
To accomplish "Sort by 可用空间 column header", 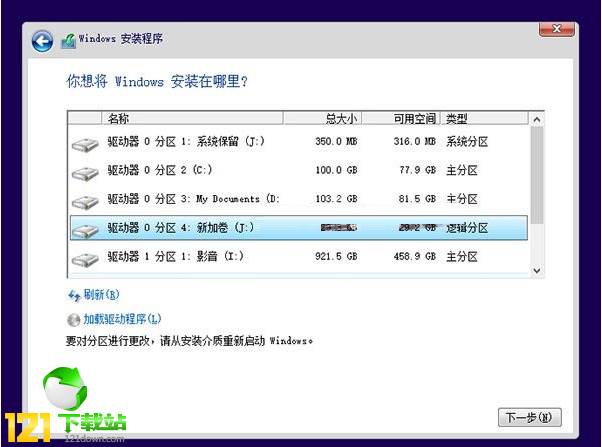I will 401,118.
